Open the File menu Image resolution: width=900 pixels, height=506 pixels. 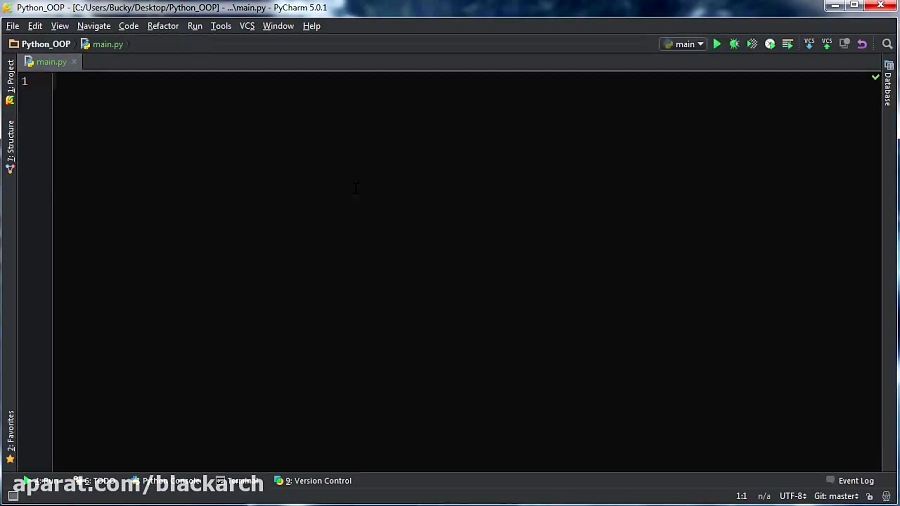coord(13,26)
